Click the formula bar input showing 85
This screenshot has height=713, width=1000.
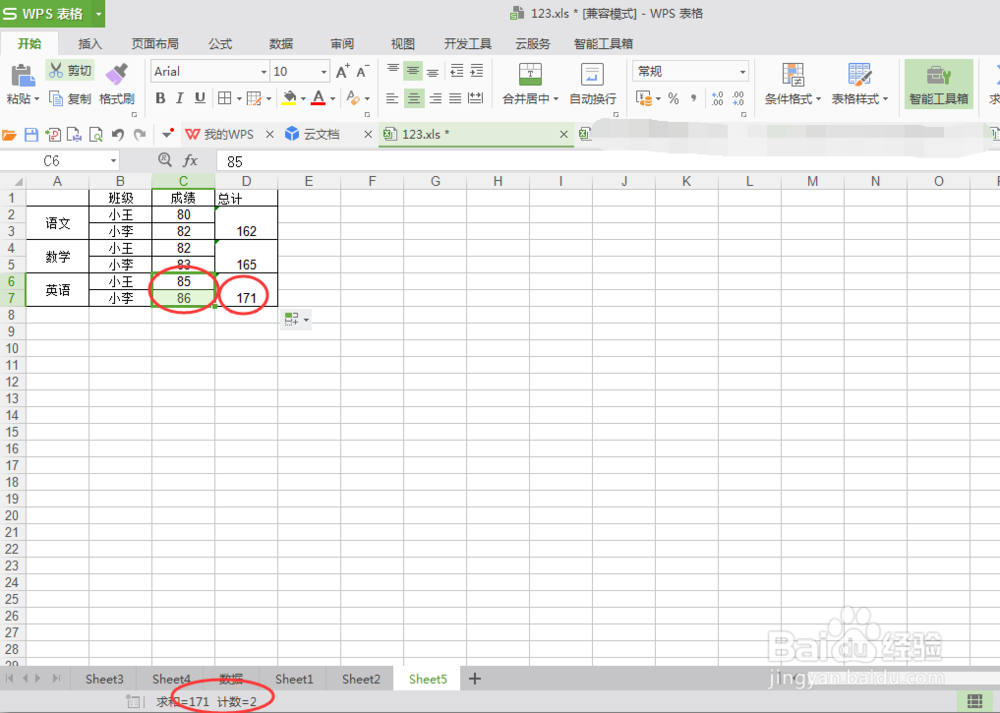click(x=606, y=161)
